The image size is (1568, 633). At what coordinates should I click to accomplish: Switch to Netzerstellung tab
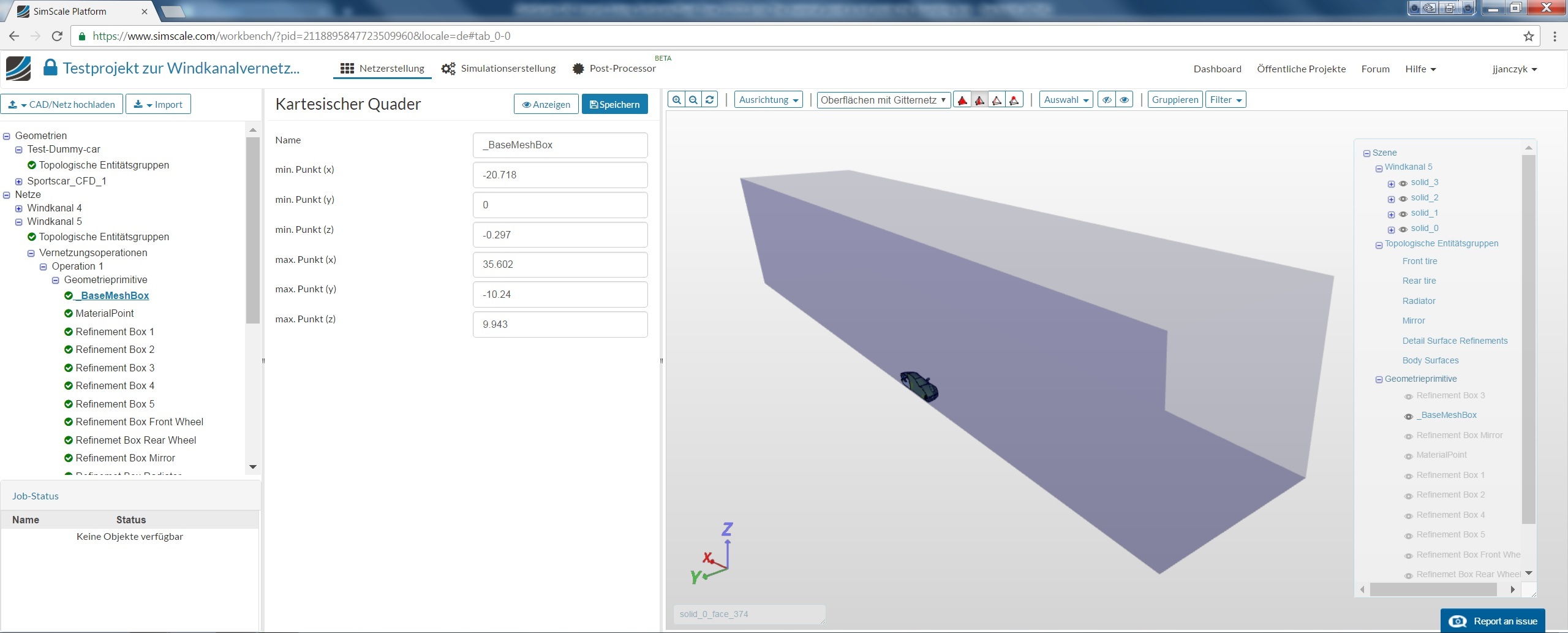(382, 69)
